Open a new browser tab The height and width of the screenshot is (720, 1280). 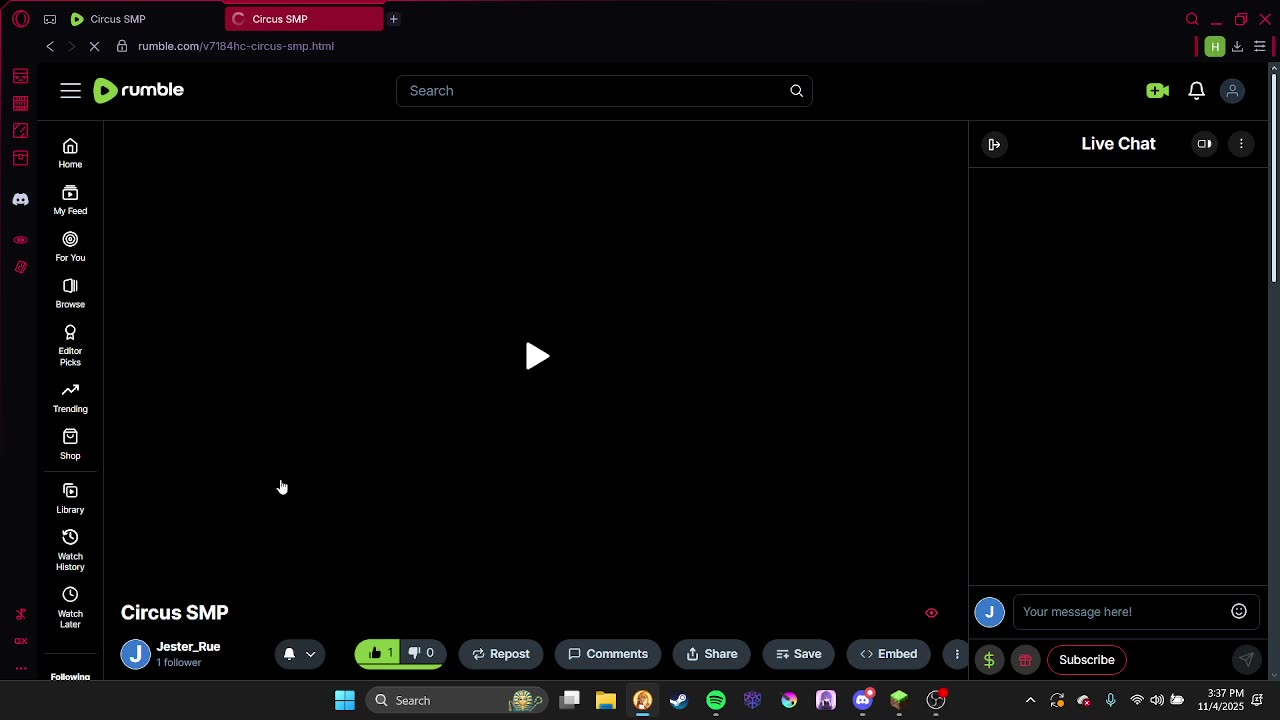[x=394, y=19]
